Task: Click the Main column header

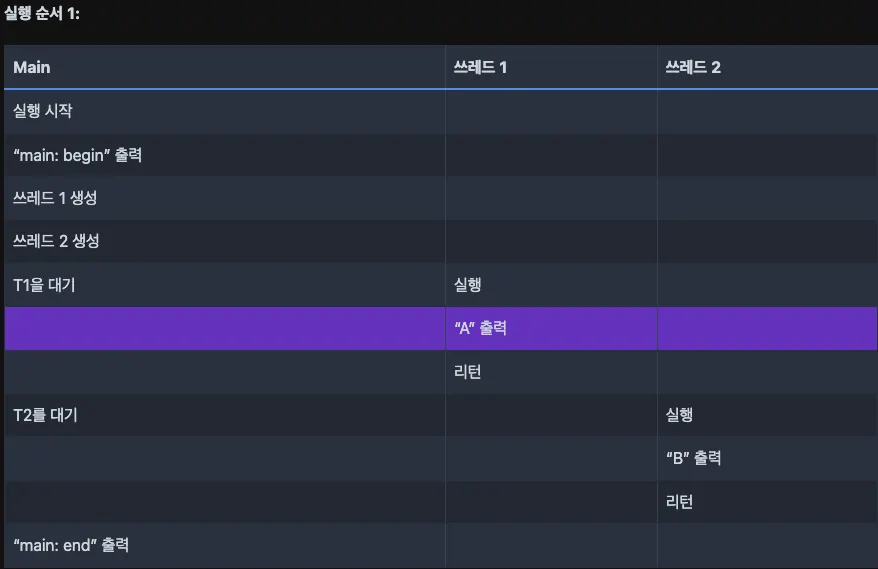Action: [x=225, y=67]
